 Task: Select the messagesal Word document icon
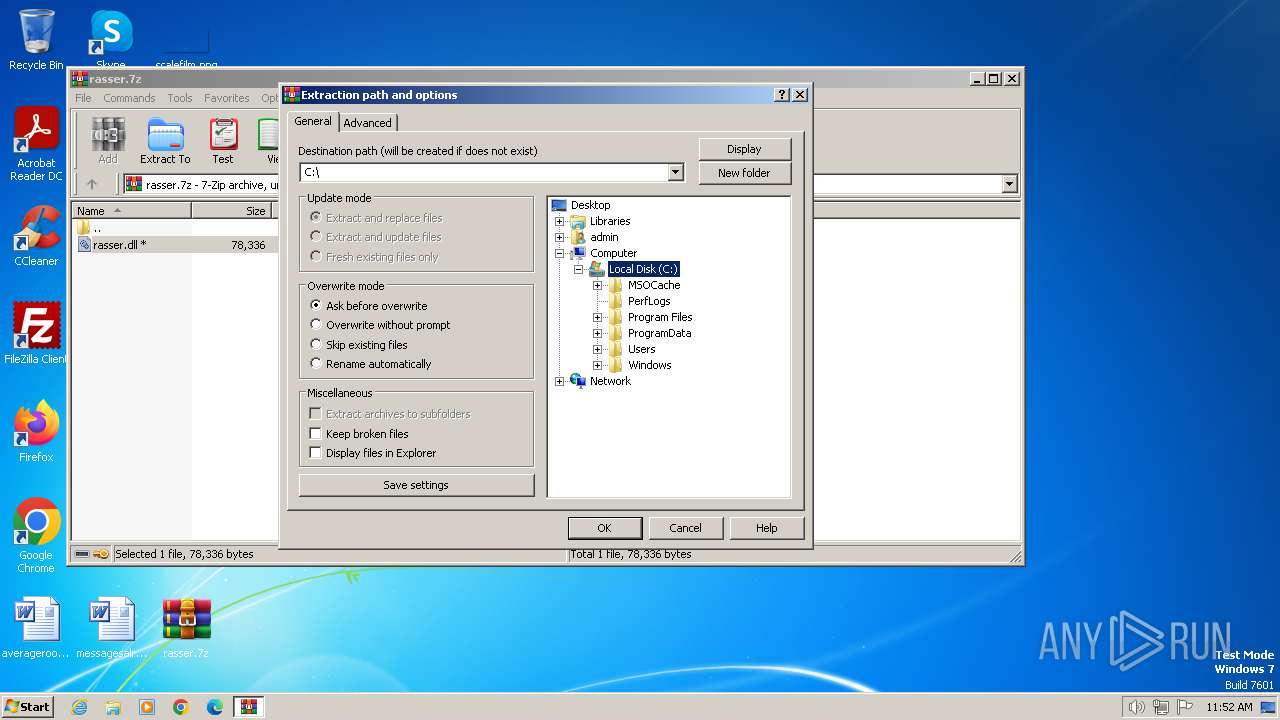click(111, 628)
